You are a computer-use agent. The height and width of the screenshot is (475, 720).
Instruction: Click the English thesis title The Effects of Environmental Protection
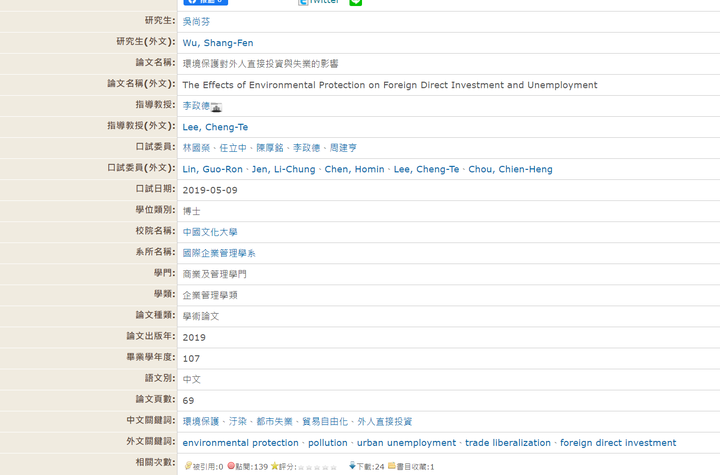(390, 85)
